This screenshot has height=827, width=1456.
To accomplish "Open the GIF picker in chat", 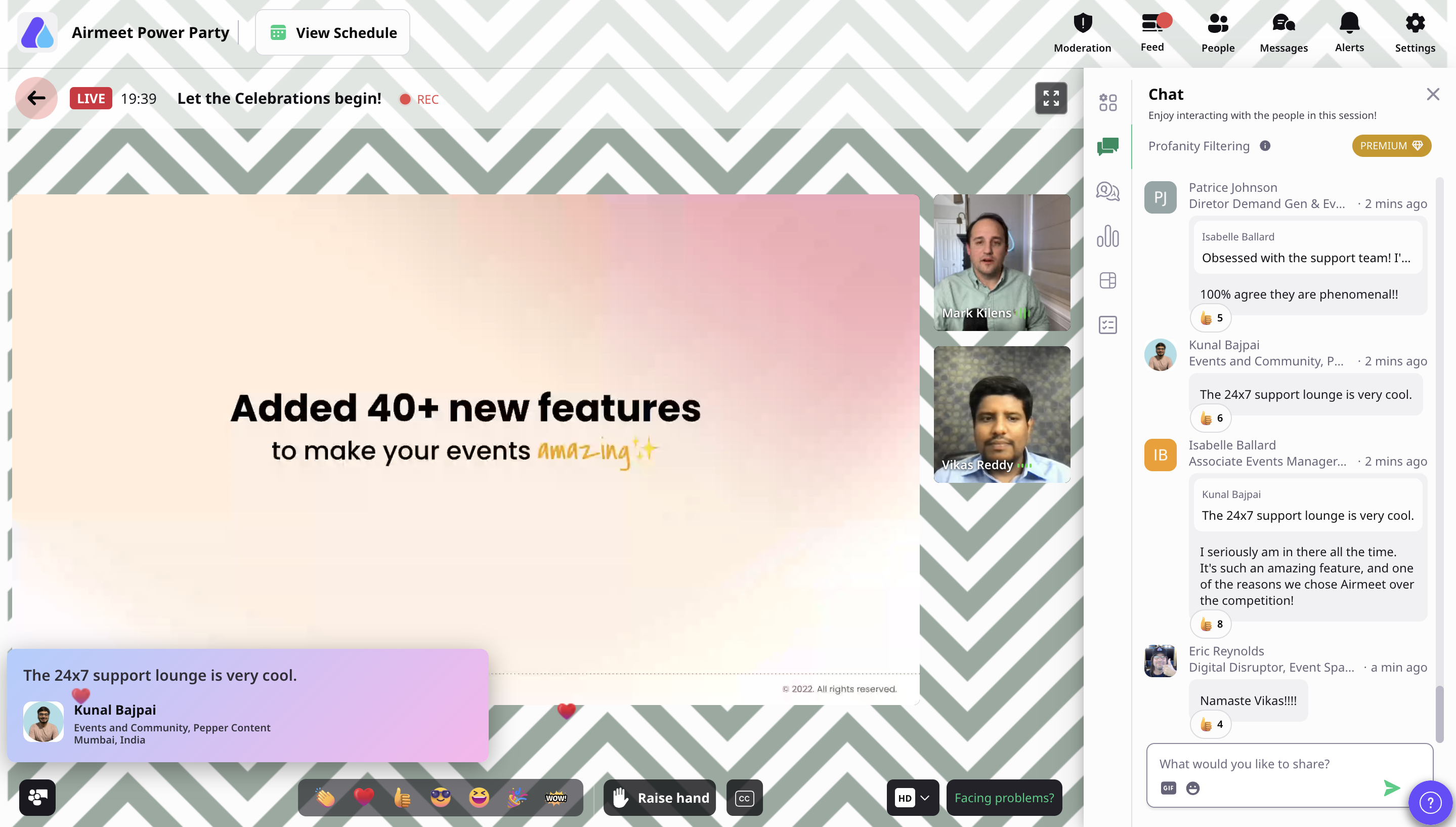I will coord(1168,788).
